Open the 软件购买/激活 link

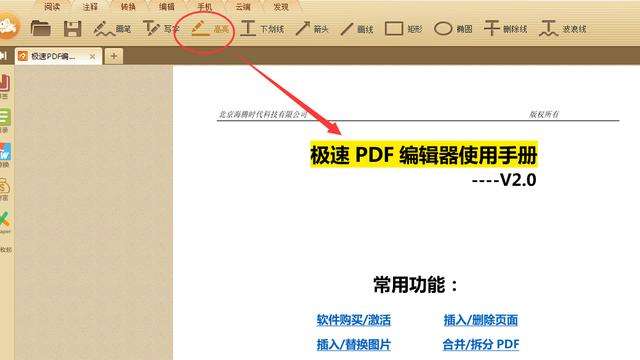[353, 320]
